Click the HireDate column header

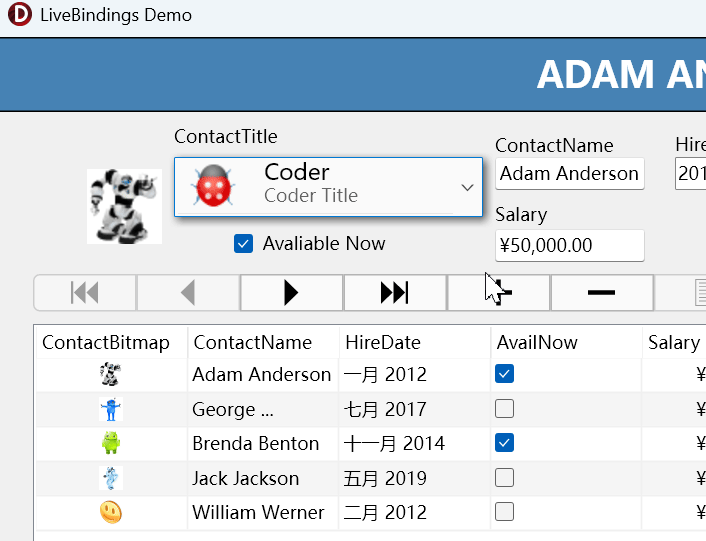383,343
